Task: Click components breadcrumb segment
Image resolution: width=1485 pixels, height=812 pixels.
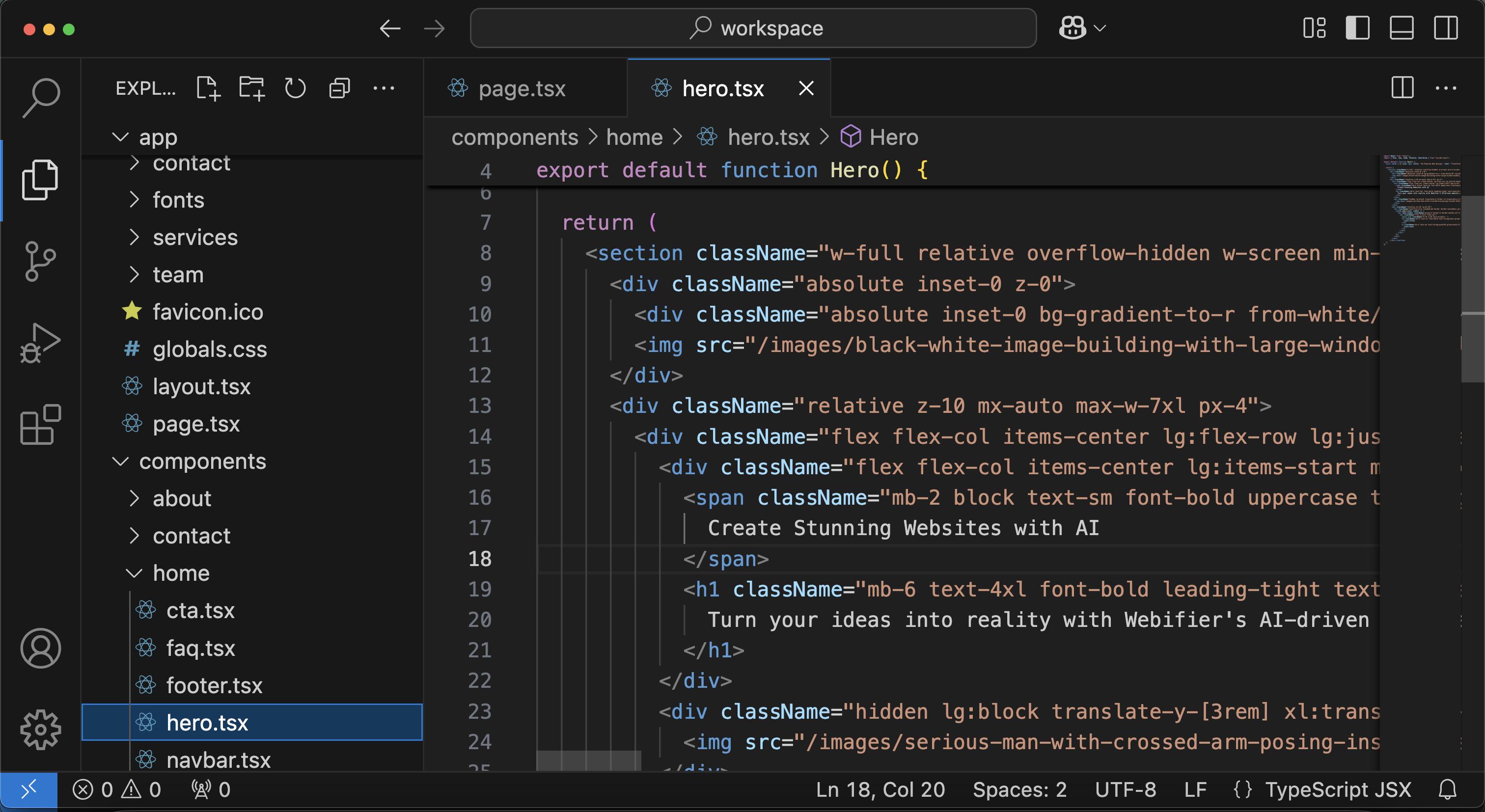Action: click(514, 137)
